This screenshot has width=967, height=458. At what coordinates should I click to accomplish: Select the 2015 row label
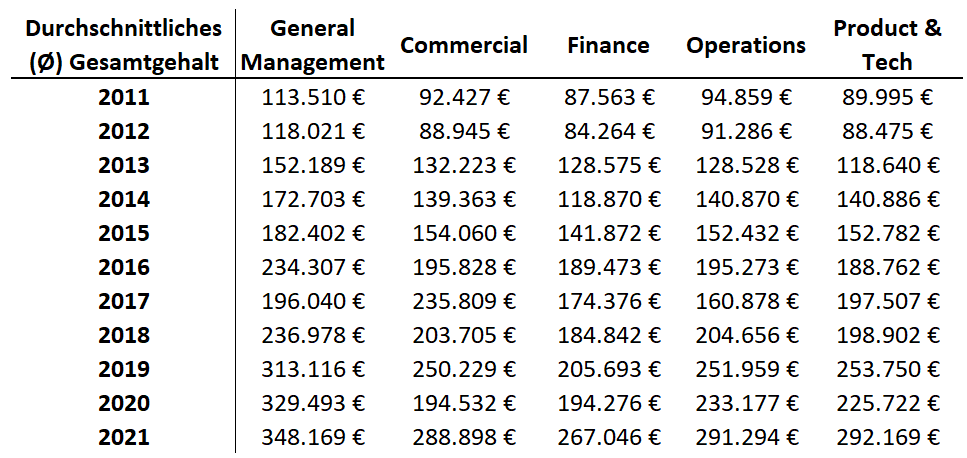(123, 234)
